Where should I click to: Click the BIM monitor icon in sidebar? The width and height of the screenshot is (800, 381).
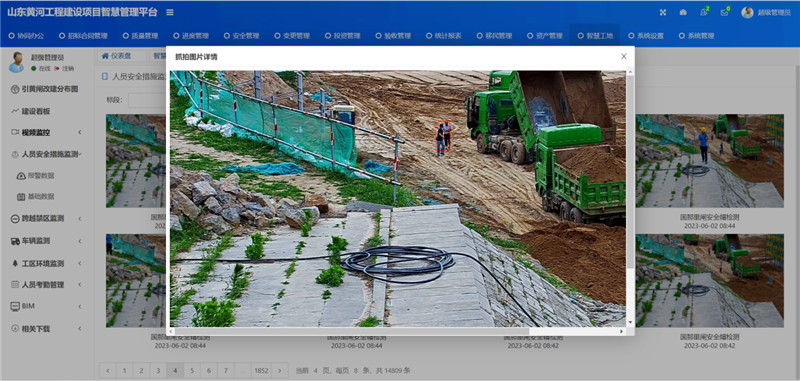tap(15, 306)
